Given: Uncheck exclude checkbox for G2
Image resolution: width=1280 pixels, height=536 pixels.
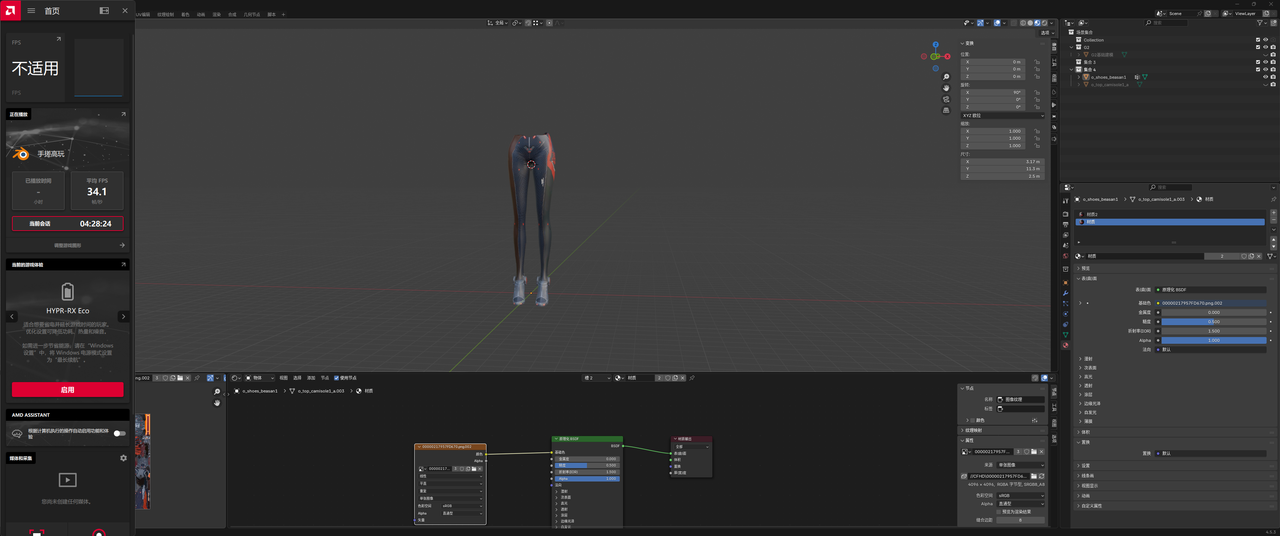Looking at the screenshot, I should [x=1258, y=47].
